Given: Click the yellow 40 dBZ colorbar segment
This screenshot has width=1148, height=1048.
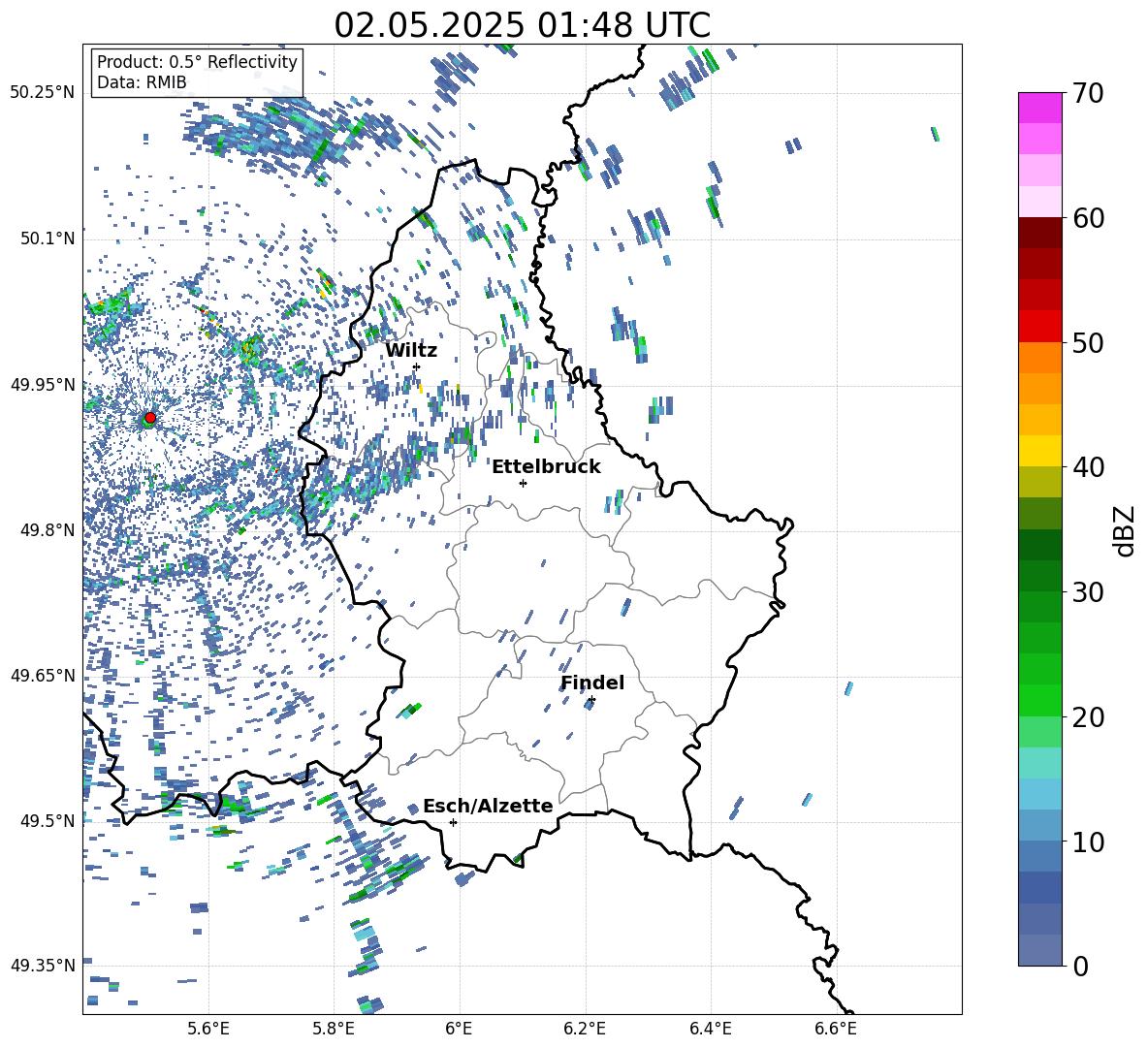Looking at the screenshot, I should [x=1040, y=451].
